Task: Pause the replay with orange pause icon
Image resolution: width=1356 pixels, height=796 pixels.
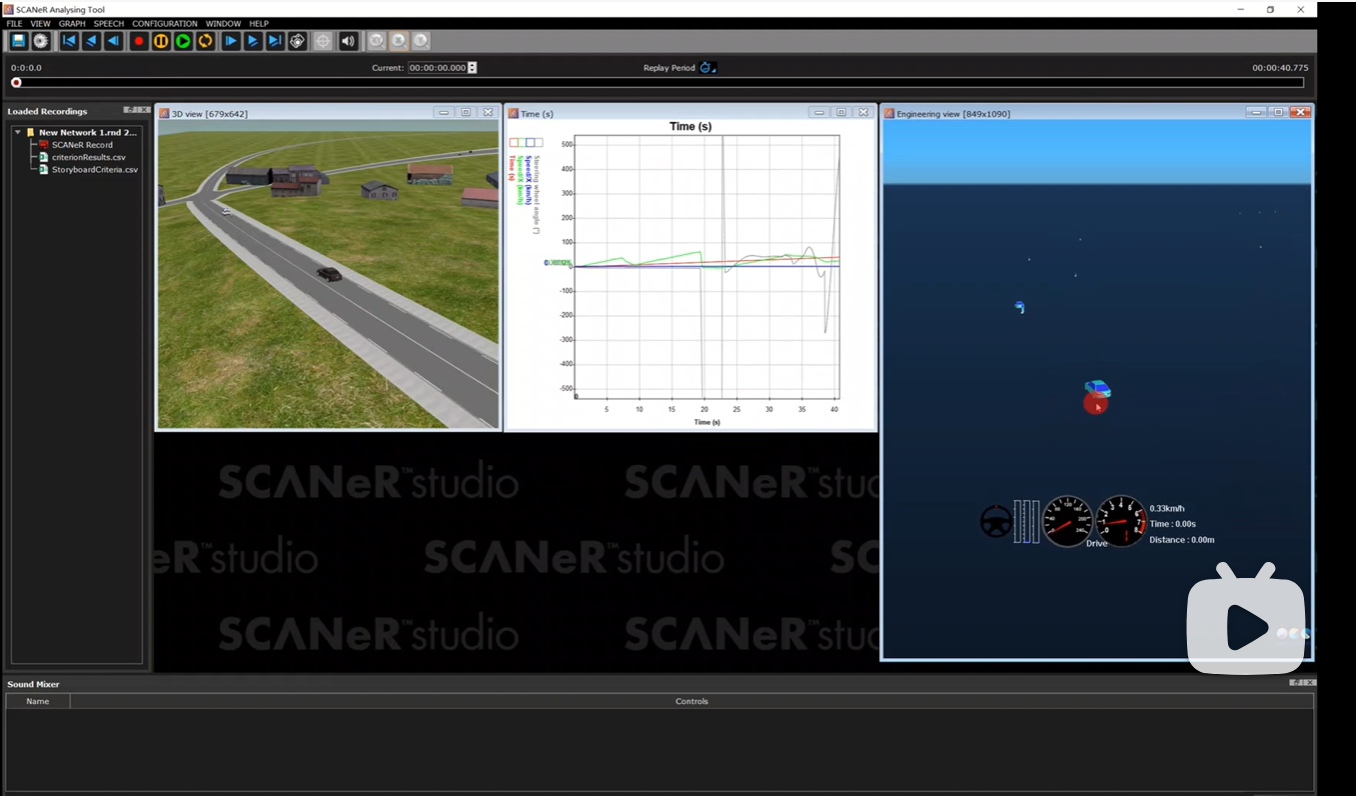Action: (161, 41)
